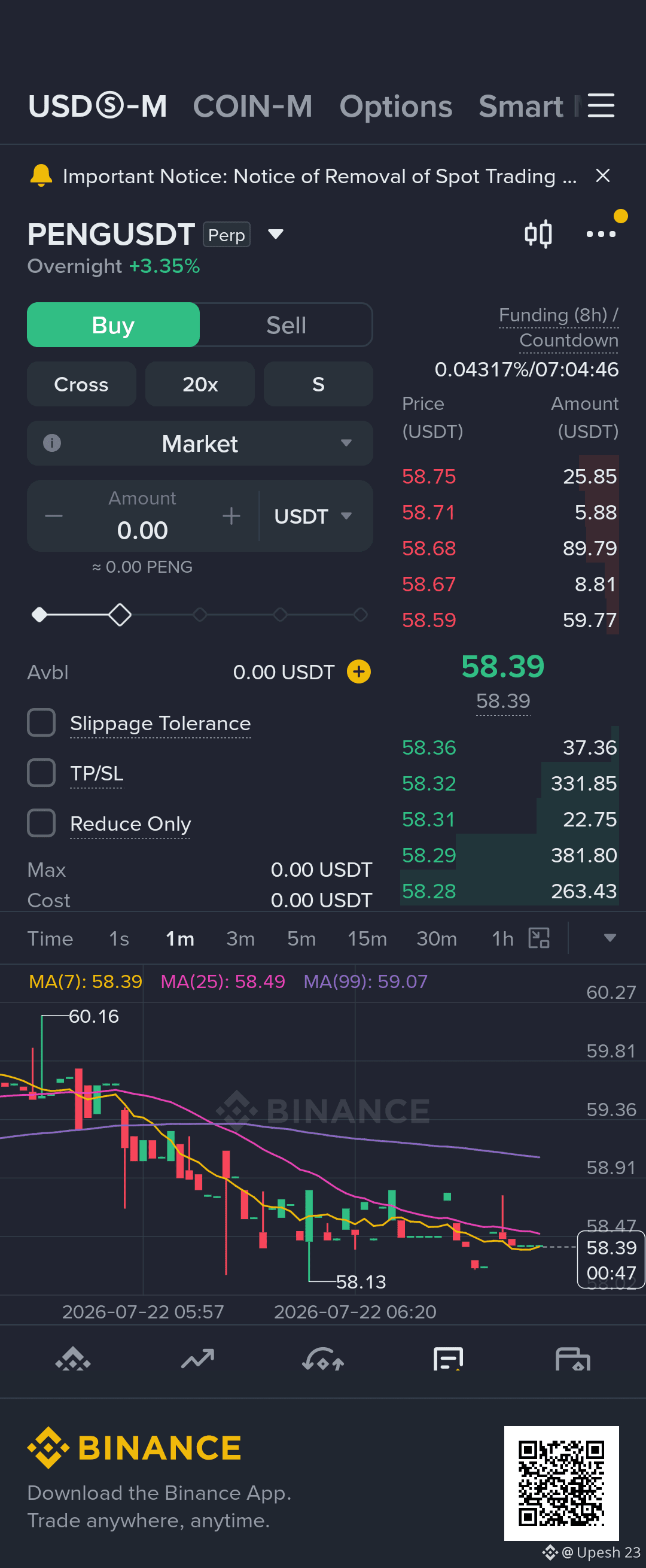Select 5m chart interval

pos(301,938)
